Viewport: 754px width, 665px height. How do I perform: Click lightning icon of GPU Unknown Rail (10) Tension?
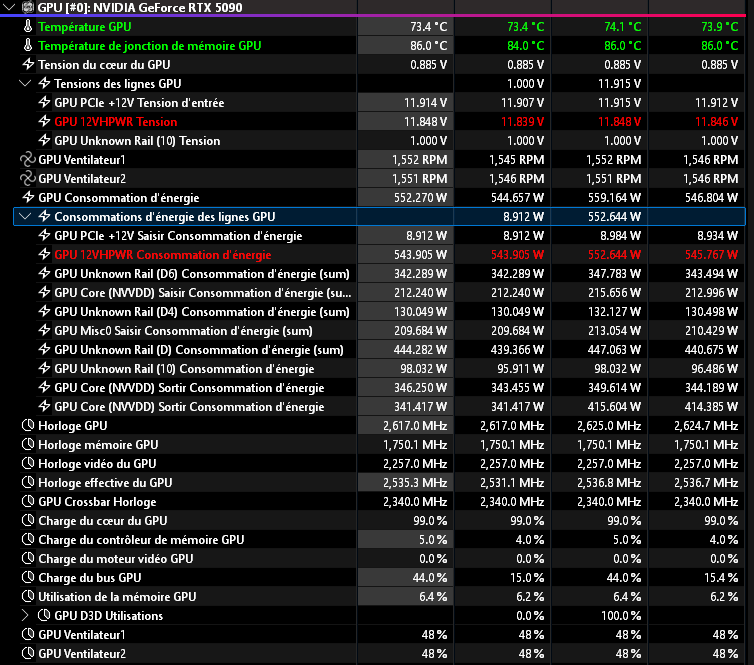pyautogui.click(x=44, y=140)
